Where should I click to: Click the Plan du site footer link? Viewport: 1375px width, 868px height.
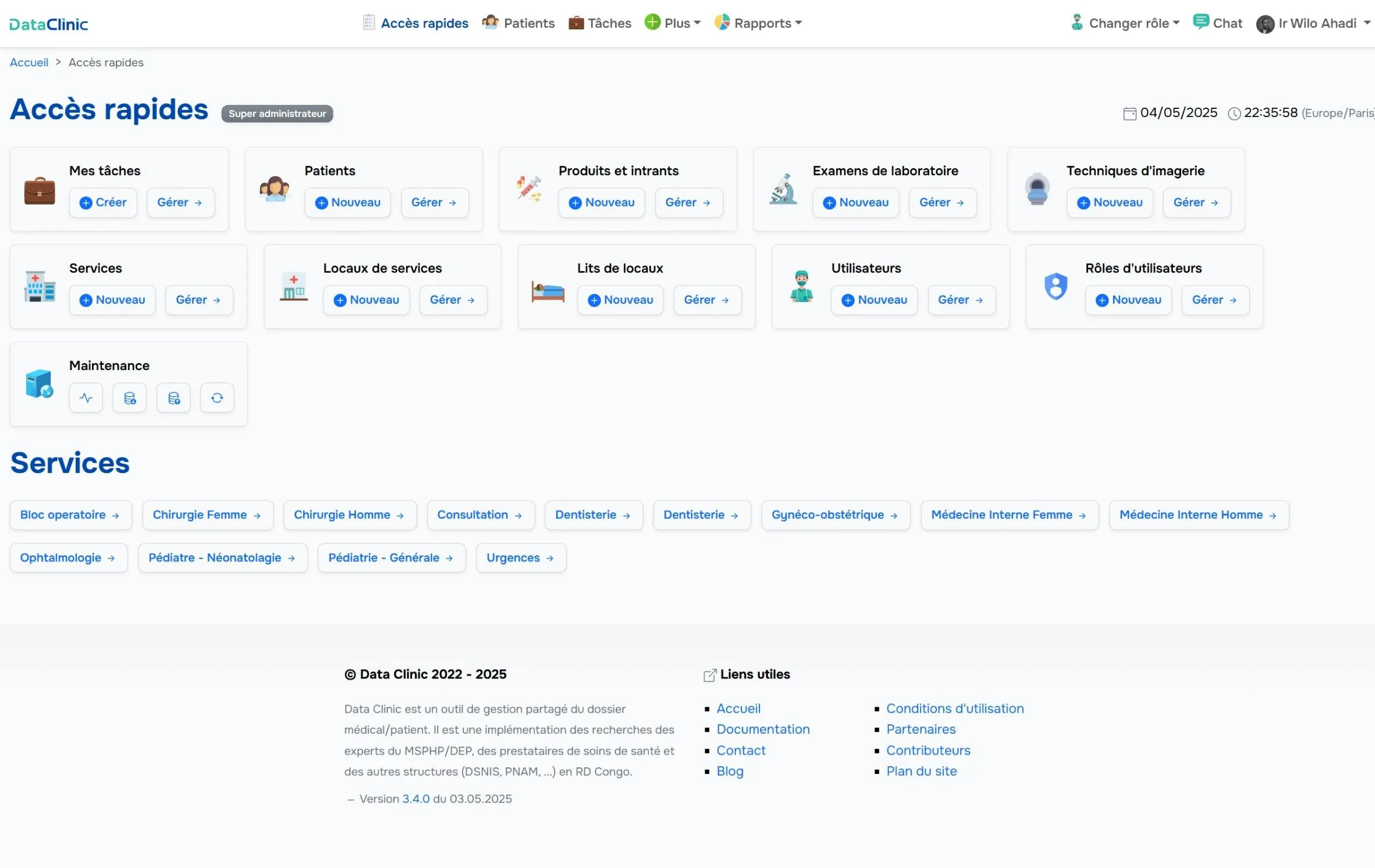pyautogui.click(x=922, y=771)
